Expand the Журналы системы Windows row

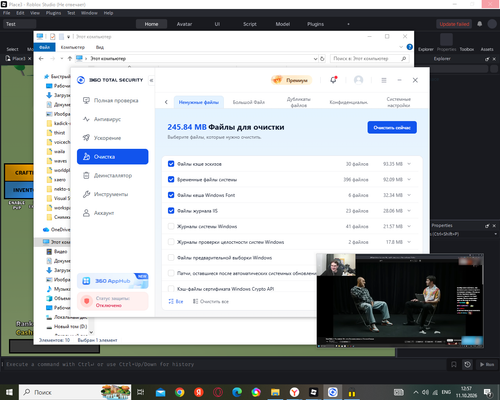pyautogui.click(x=409, y=226)
